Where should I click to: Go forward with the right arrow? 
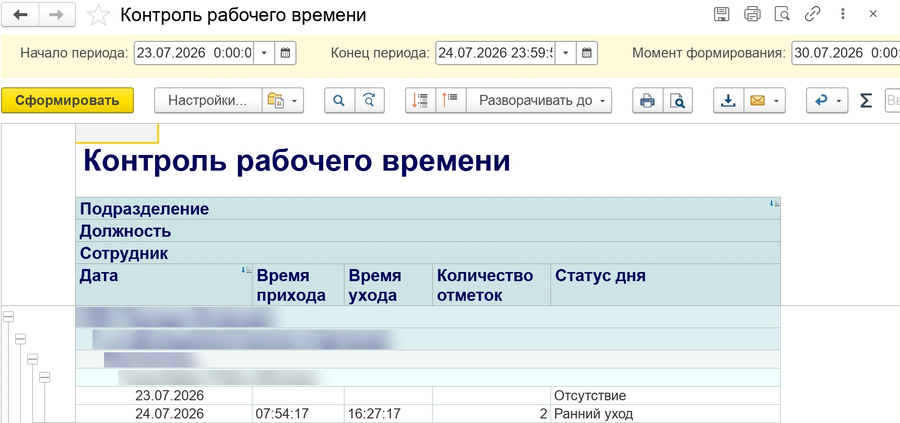(57, 15)
